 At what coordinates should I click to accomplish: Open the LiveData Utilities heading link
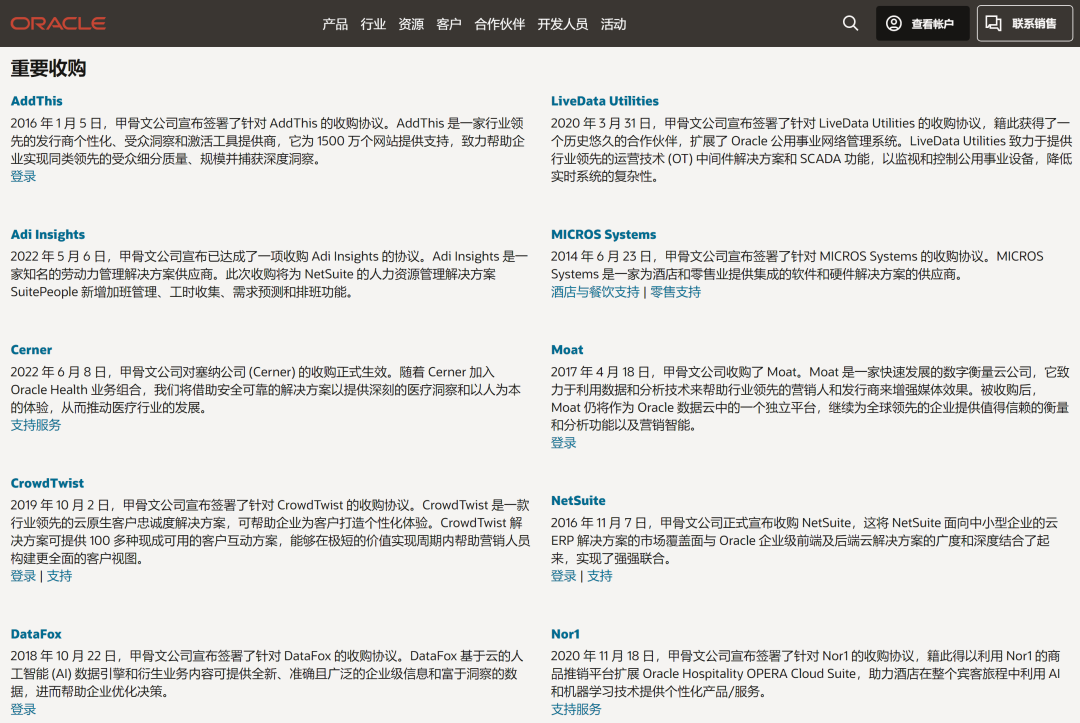point(604,101)
